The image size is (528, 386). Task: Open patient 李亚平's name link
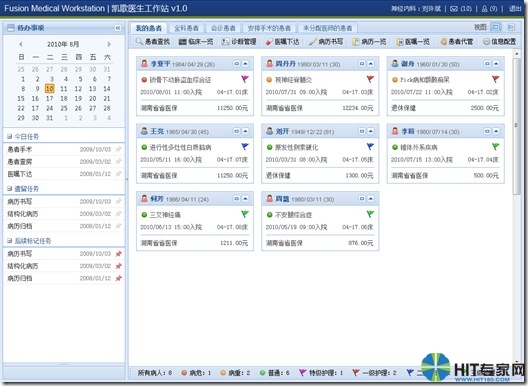(x=160, y=64)
